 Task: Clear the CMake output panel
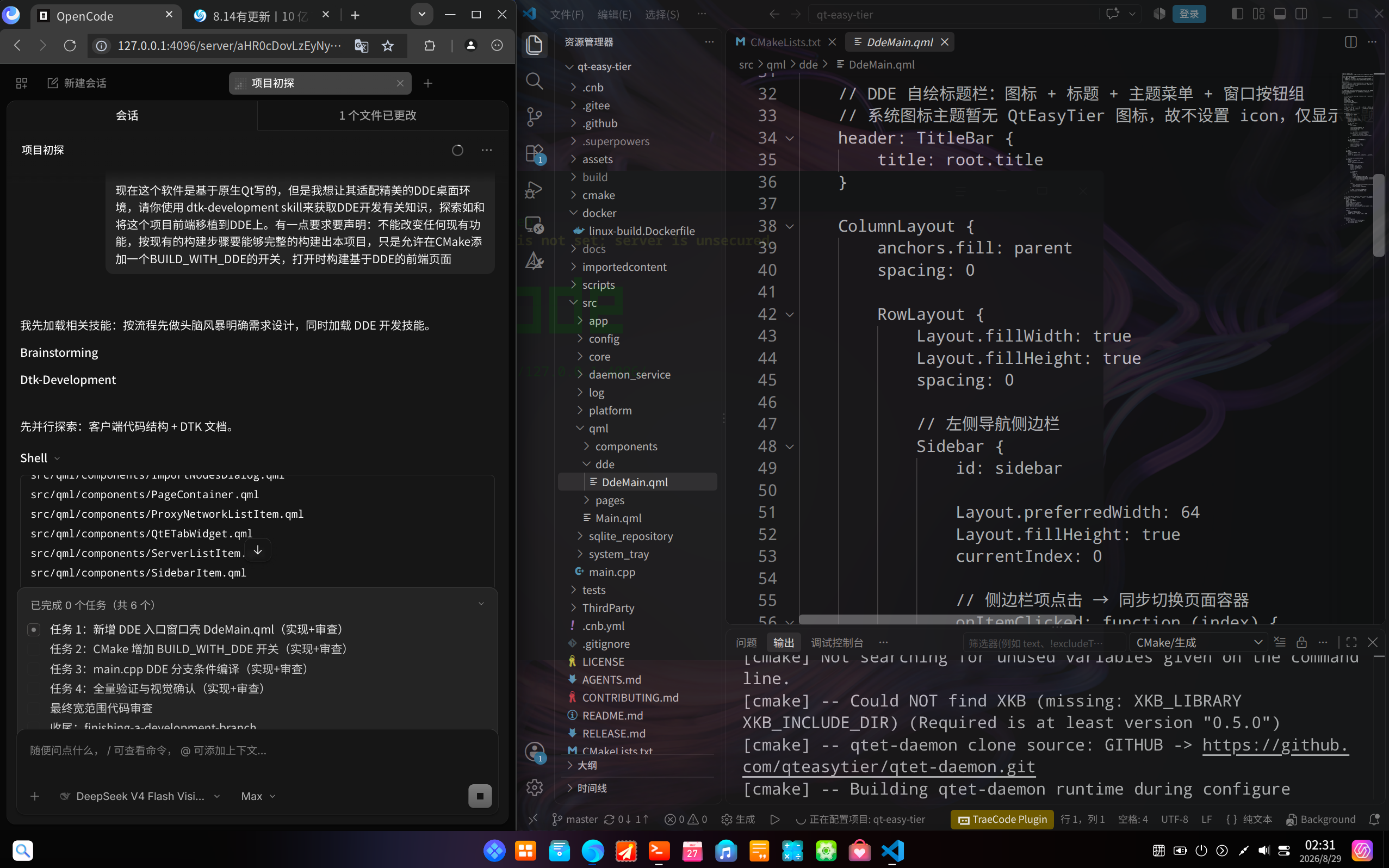click(1279, 642)
